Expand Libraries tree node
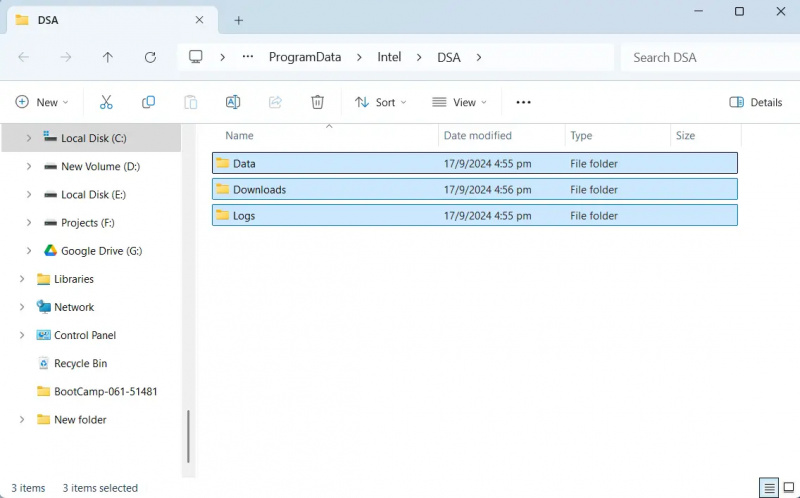Image resolution: width=800 pixels, height=498 pixels. pos(22,279)
